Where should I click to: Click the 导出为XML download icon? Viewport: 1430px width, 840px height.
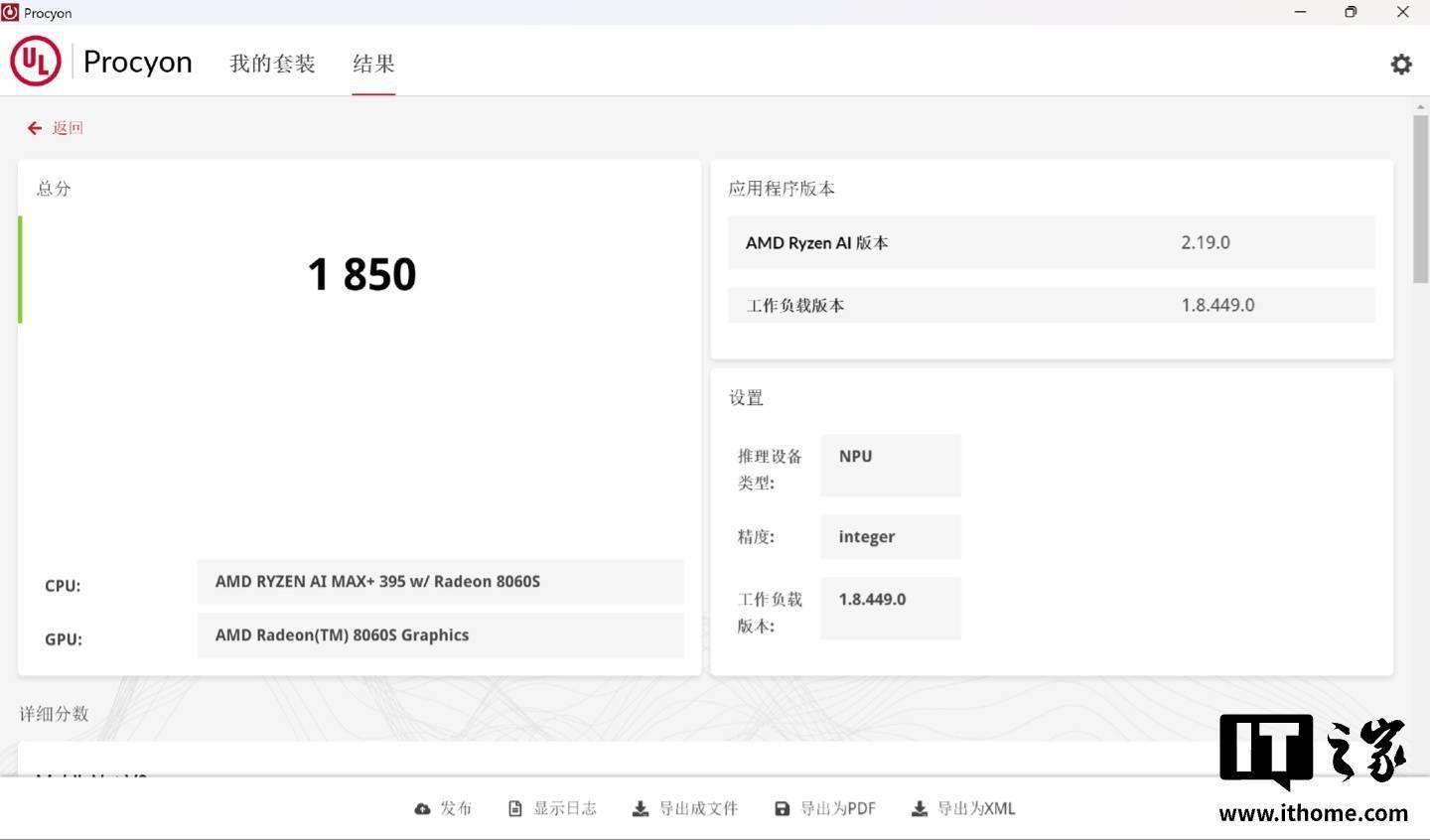[x=920, y=809]
